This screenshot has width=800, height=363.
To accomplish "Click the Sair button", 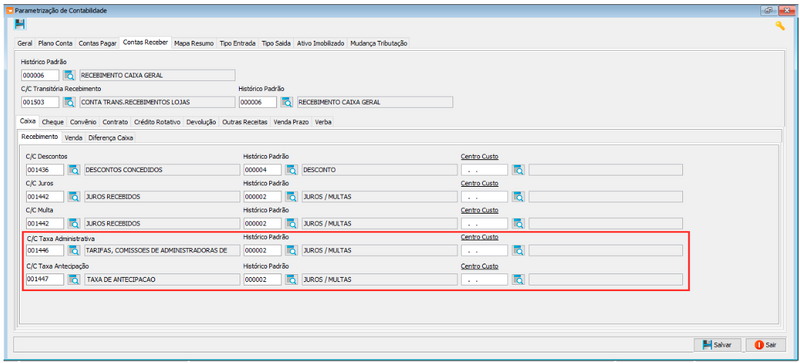I will (765, 345).
